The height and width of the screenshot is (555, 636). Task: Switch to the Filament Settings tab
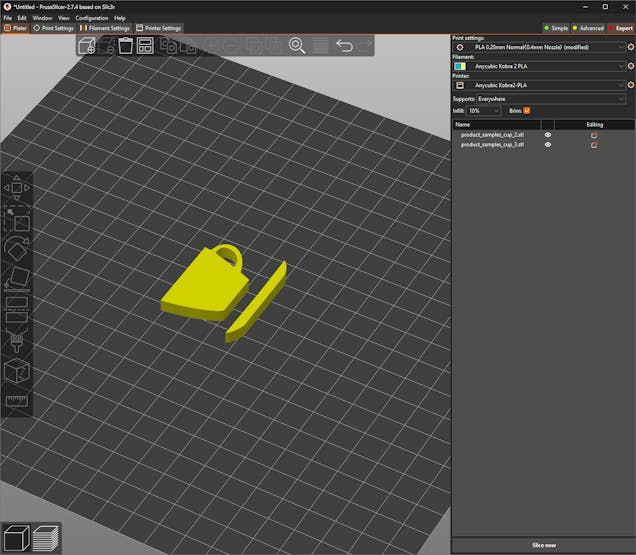[106, 28]
